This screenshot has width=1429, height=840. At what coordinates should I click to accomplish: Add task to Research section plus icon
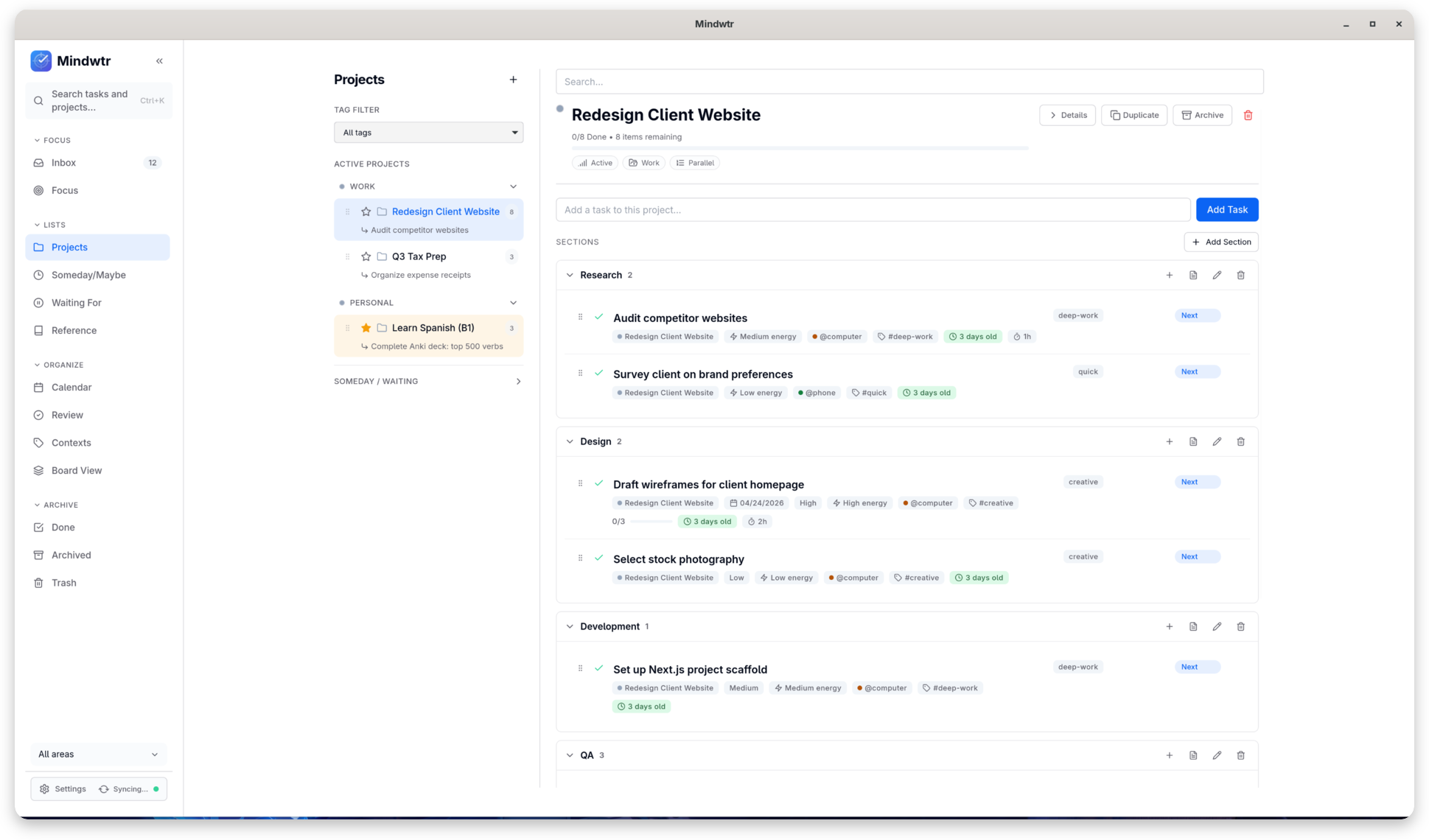pos(1169,275)
